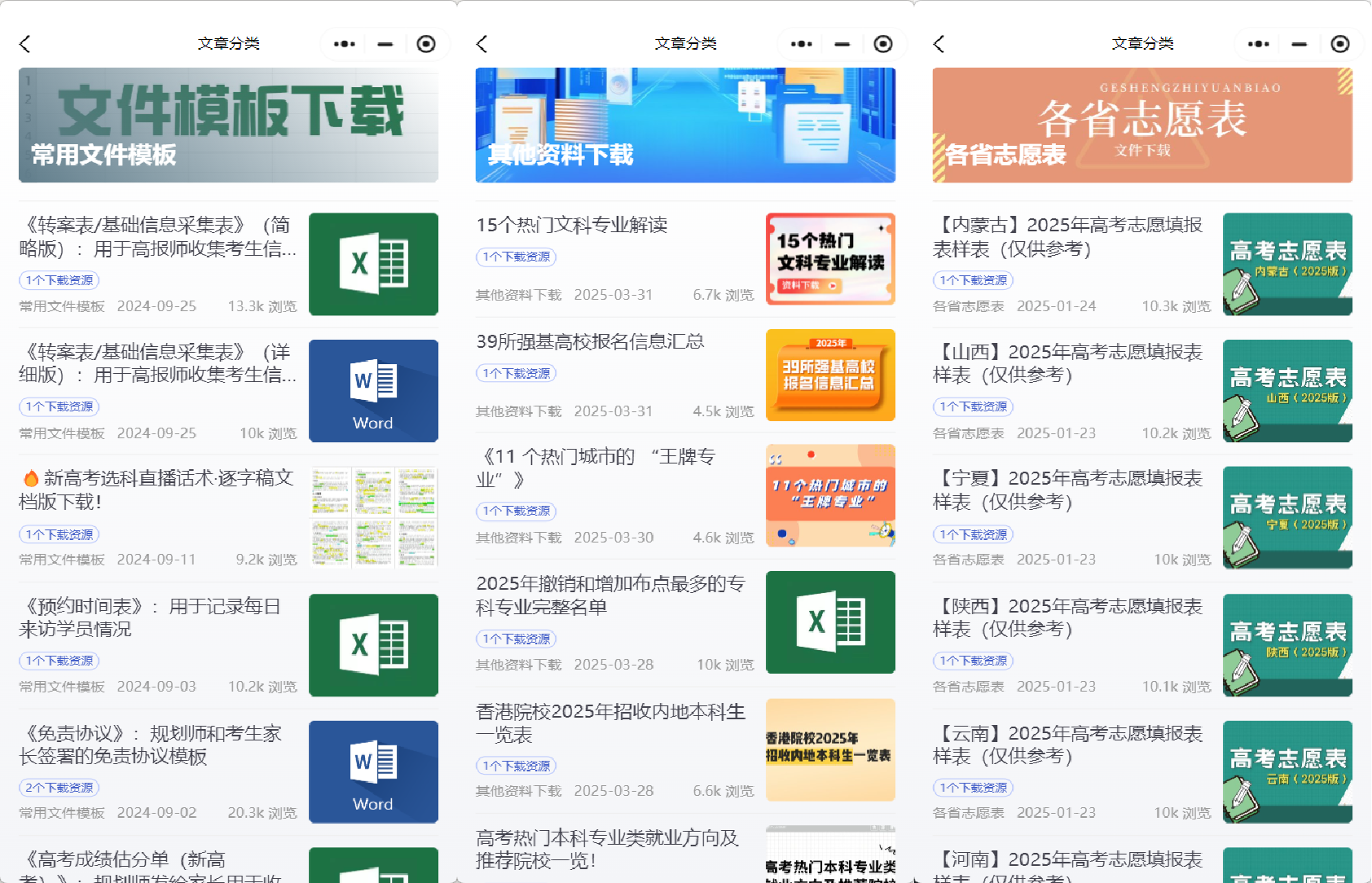
Task: Open the 15个热门文科专业解读 article
Action: pyautogui.click(x=571, y=225)
